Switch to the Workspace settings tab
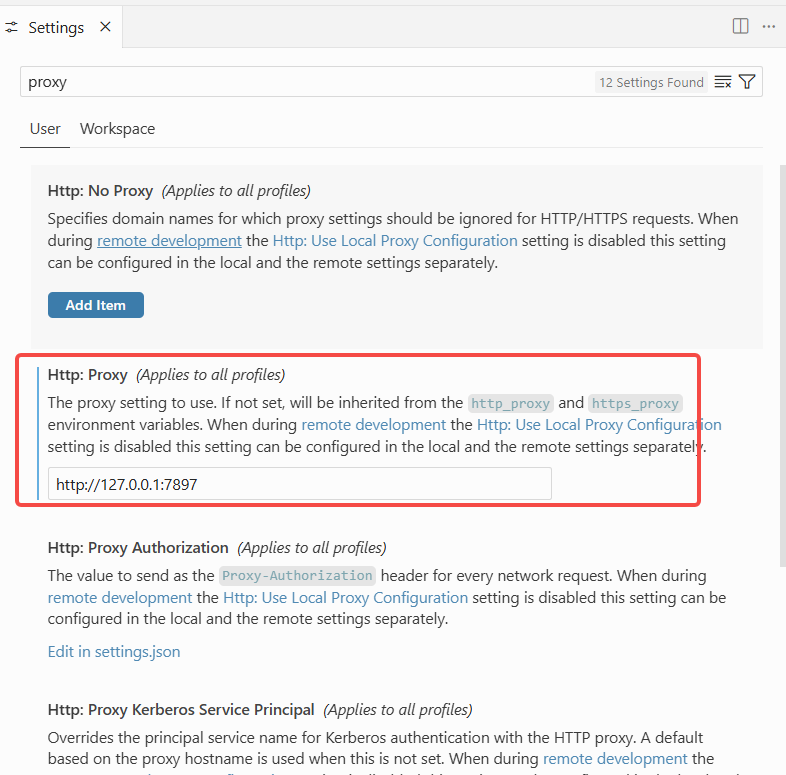Screen dimensions: 786x775 (x=117, y=129)
